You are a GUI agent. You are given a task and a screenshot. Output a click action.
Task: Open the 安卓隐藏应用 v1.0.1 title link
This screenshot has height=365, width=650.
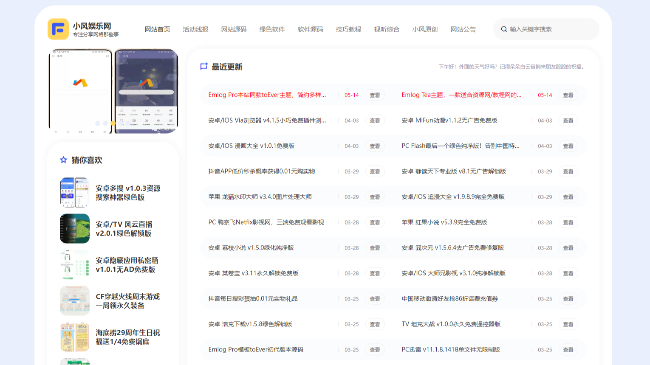(x=127, y=265)
